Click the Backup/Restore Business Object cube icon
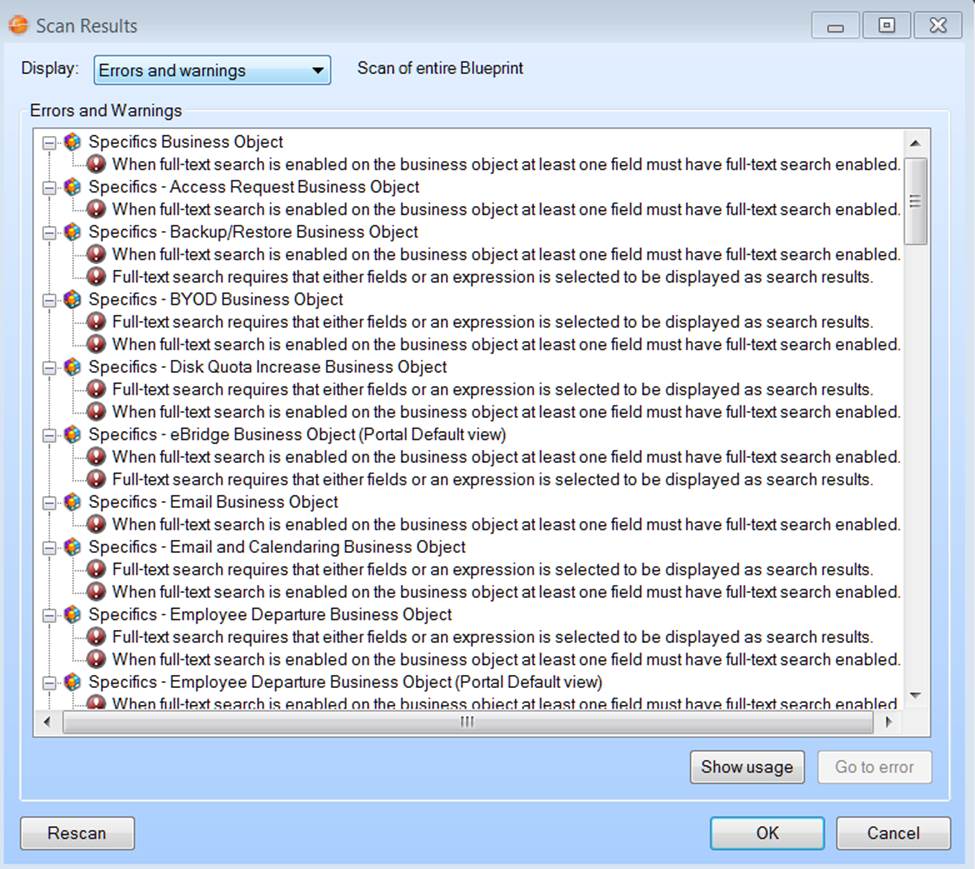Image resolution: width=975 pixels, height=869 pixels. coord(72,232)
